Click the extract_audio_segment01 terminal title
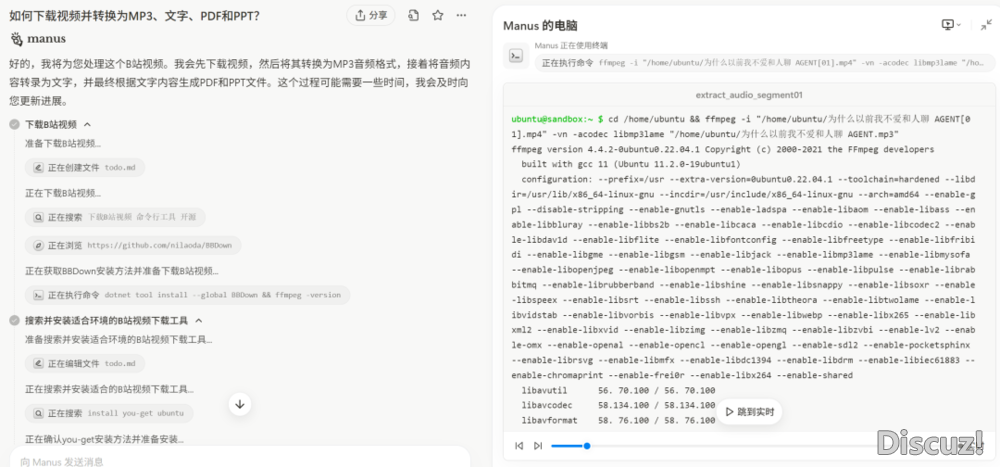 (749, 95)
